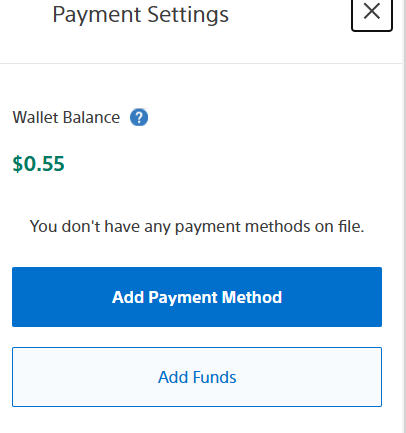This screenshot has width=406, height=433.
Task: Click the Payment Settings heading
Action: [140, 15]
